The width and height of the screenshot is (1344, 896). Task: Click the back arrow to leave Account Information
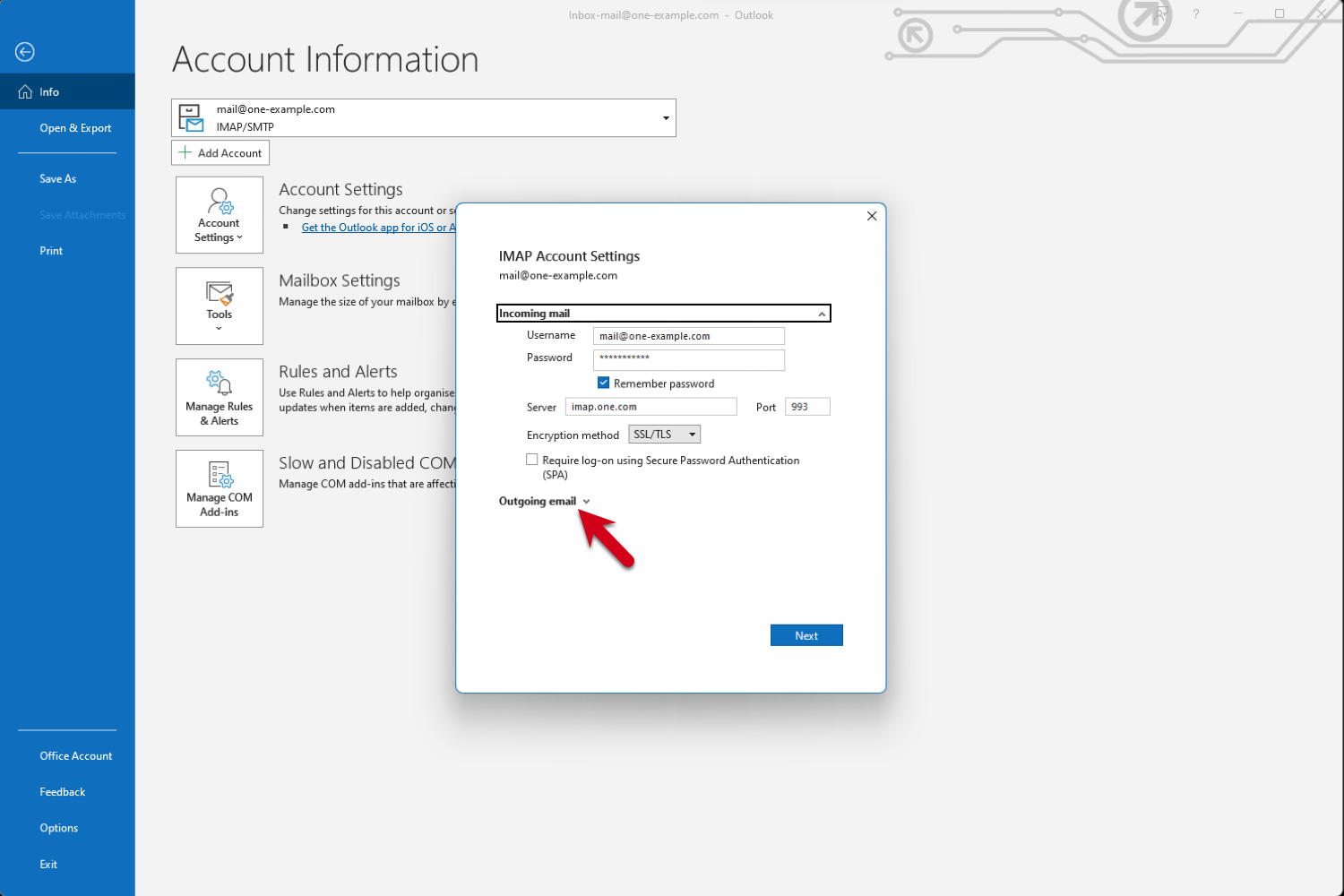coord(24,52)
